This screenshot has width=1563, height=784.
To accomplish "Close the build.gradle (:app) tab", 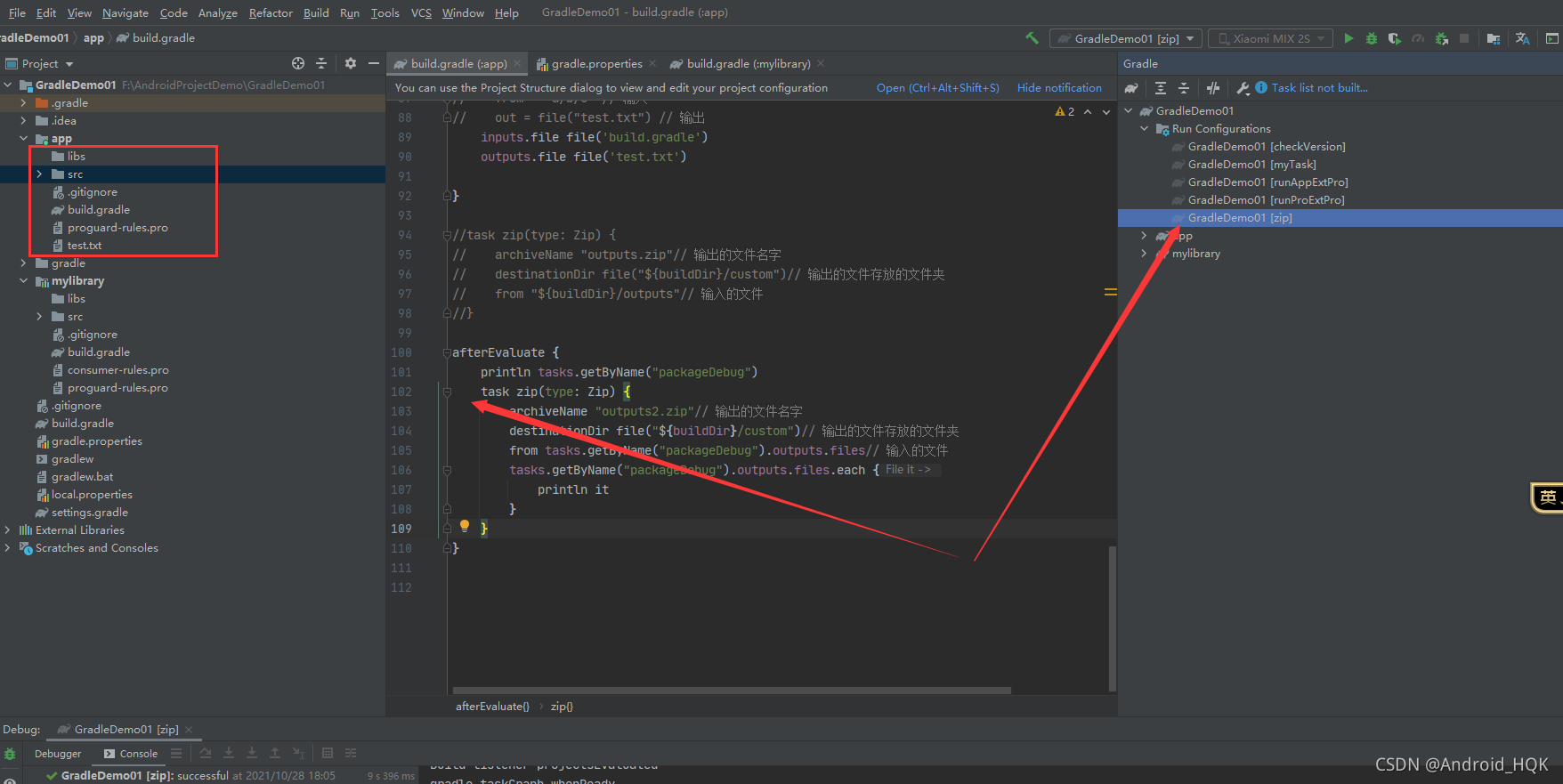I will [518, 63].
